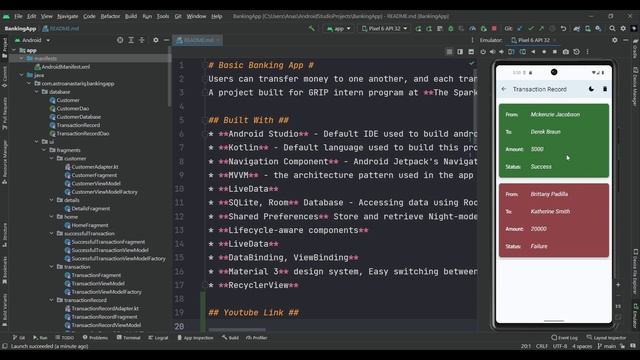Switch editor to Preview-only view mode
The height and width of the screenshot is (360, 640).
pos(471,52)
